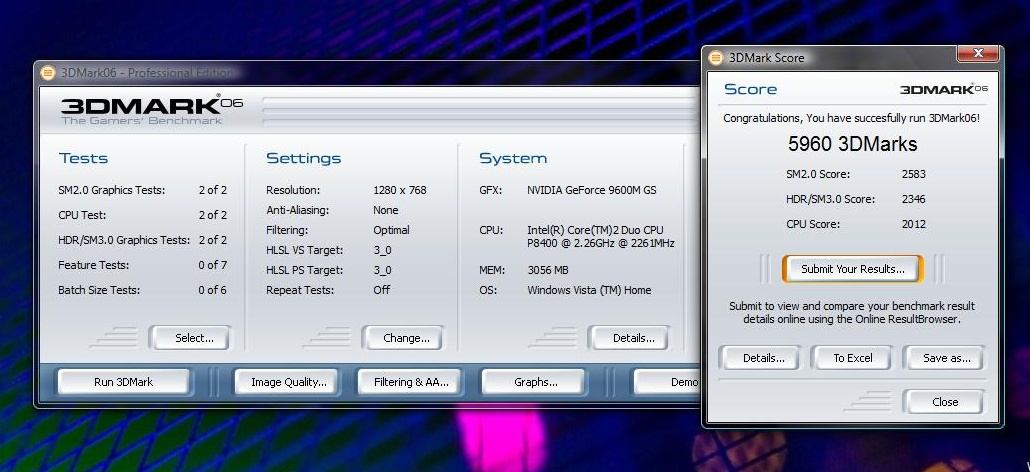Screen dimensions: 1030x472
Task: Click Batch Size Tests 0 of 6 count
Action: tap(213, 290)
